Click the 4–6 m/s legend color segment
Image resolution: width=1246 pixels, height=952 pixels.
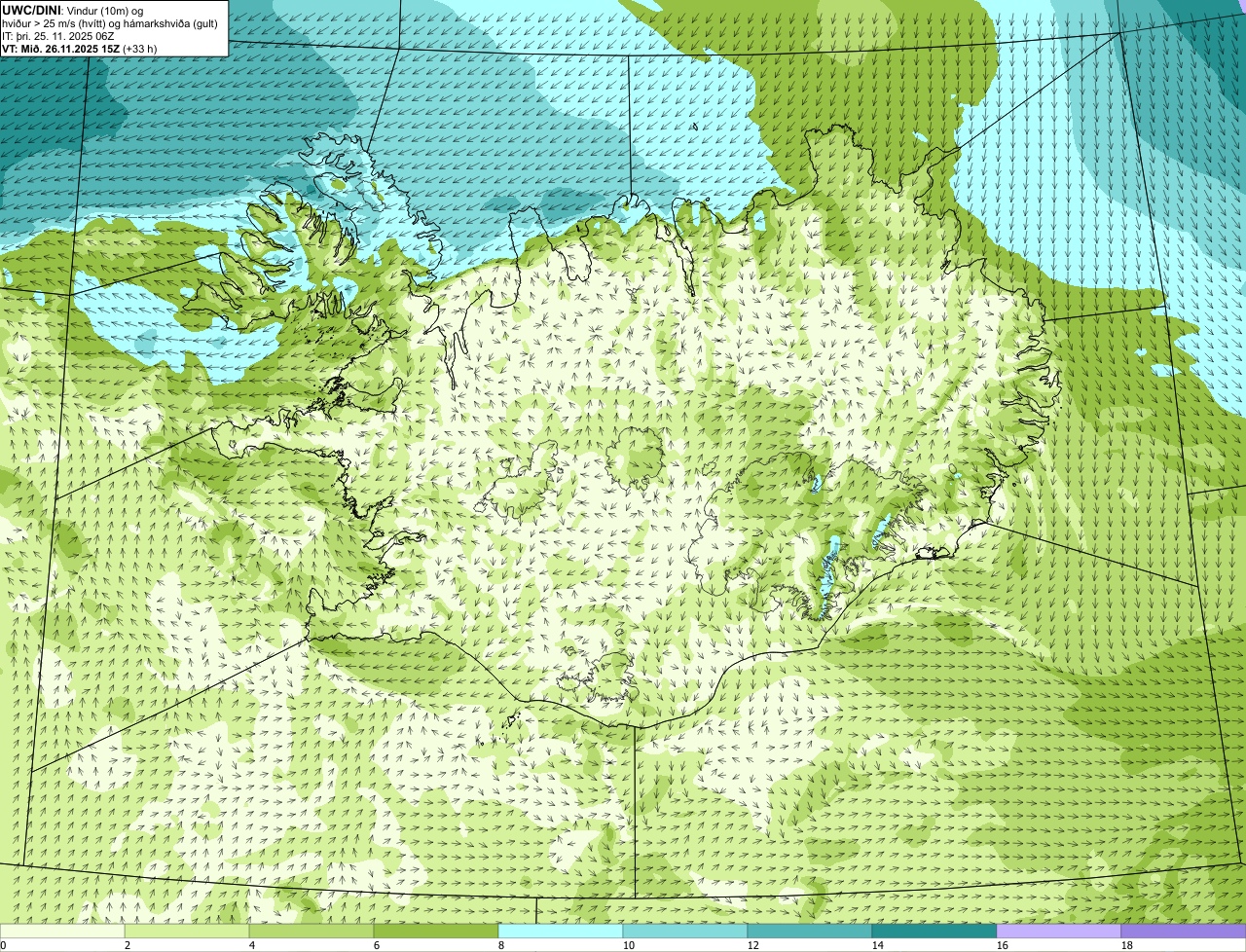point(311,931)
